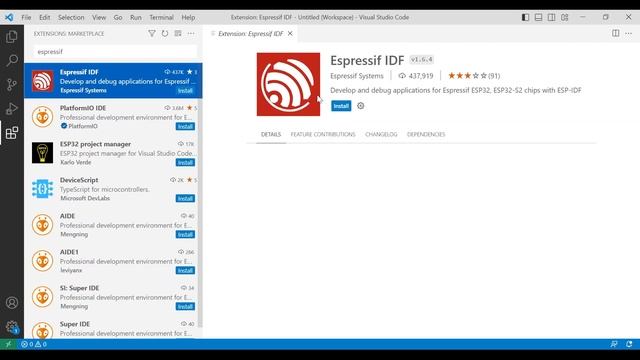The image size is (640, 360).
Task: Open notifications bell in status bar
Action: [x=629, y=344]
